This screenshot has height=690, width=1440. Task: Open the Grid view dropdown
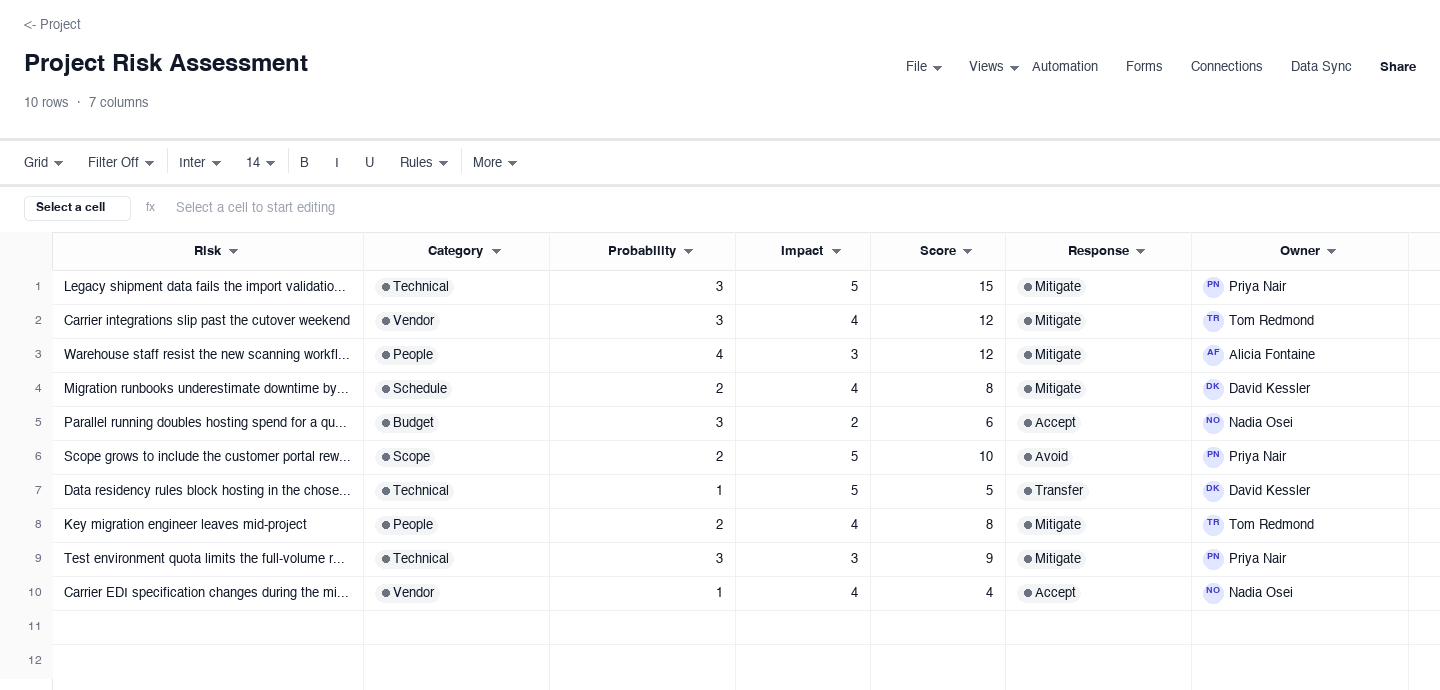coord(44,163)
